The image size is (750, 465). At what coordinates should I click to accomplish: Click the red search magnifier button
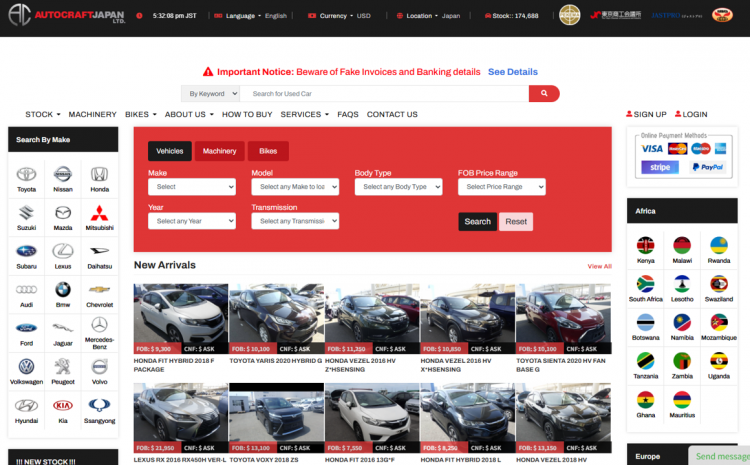544,93
